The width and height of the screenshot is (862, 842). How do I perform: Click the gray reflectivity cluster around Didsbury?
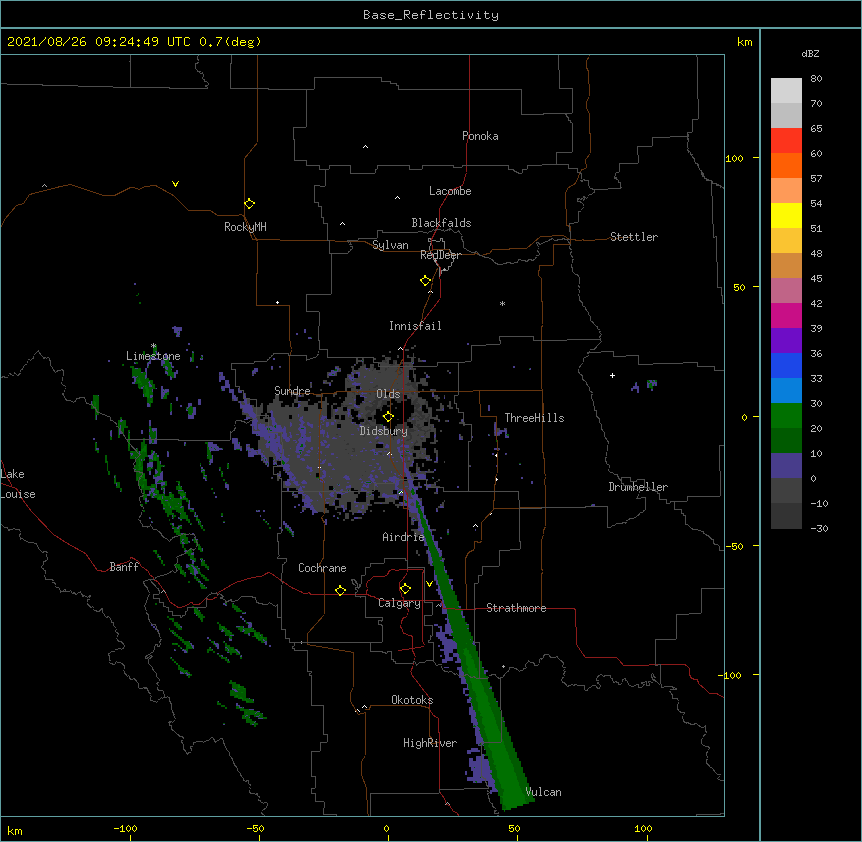pyautogui.click(x=352, y=440)
